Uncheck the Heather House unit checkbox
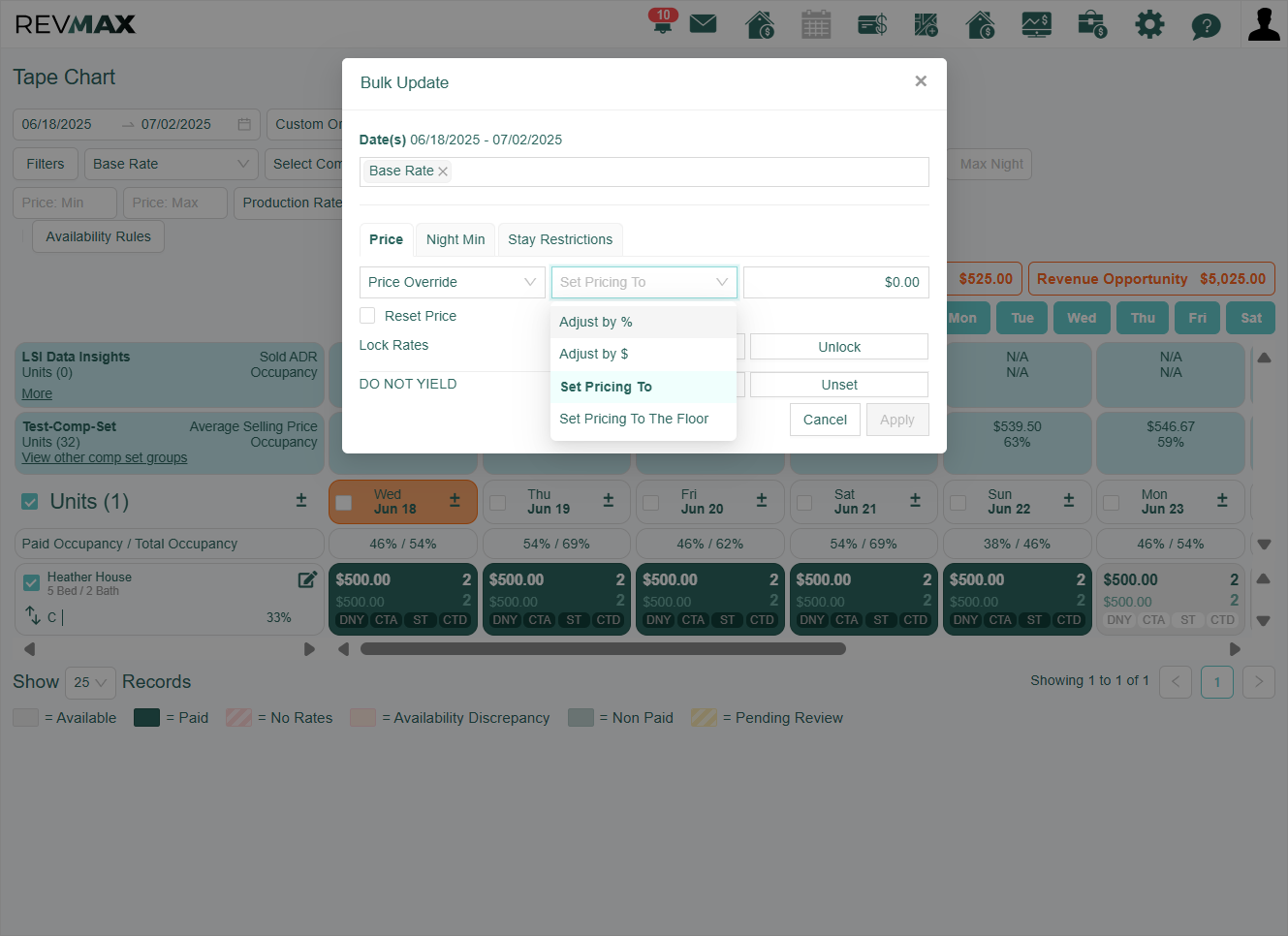Screen dimensions: 1288x936 click(x=31, y=583)
